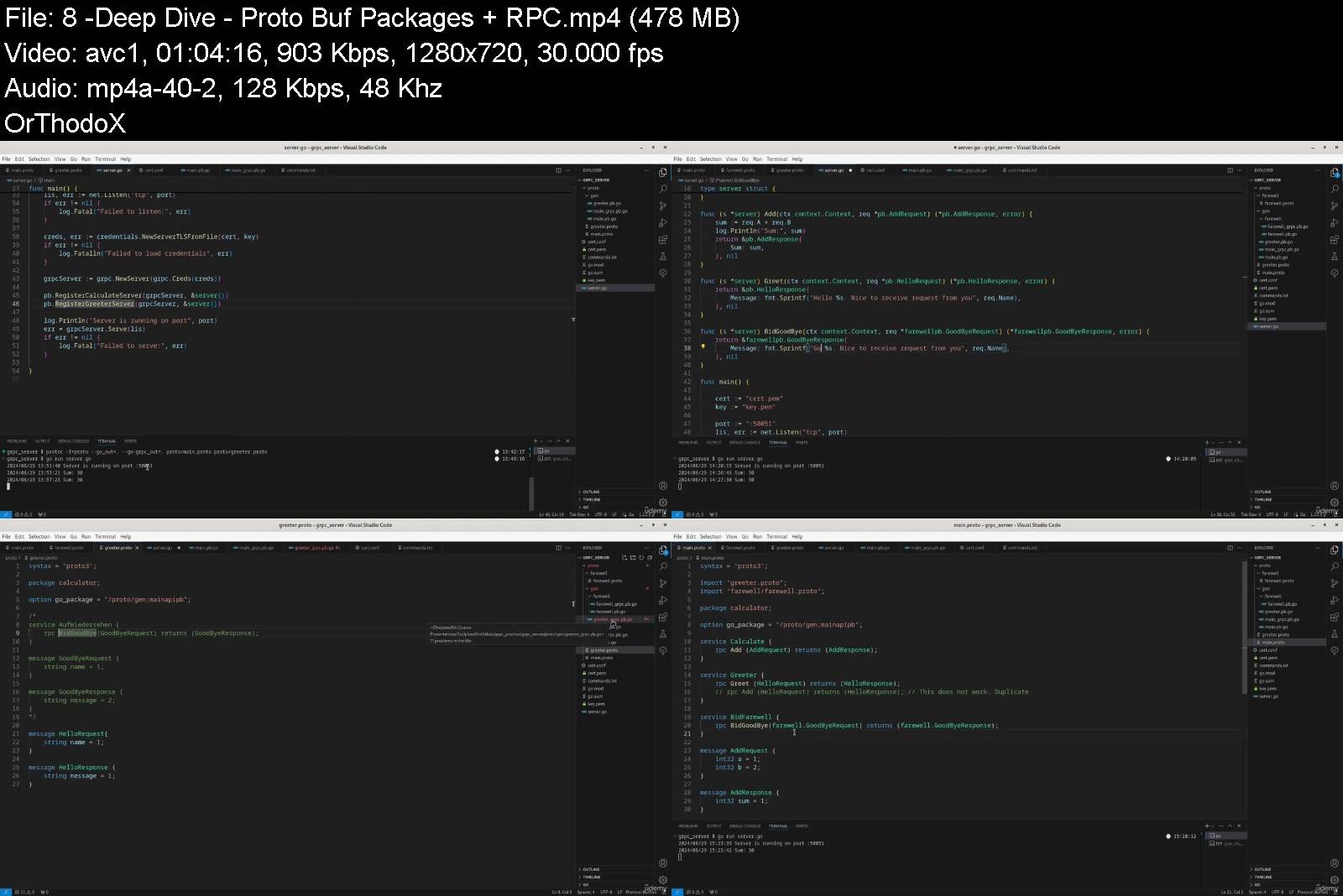Close greeter.proto tab with its X button
Viewport: 1343px width, 896px height.
tap(137, 548)
